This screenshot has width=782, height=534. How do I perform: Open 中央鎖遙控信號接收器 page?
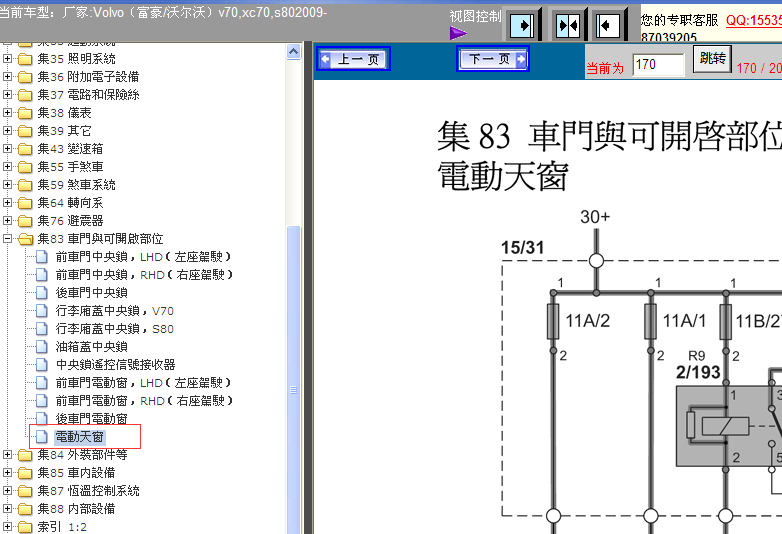pos(115,364)
